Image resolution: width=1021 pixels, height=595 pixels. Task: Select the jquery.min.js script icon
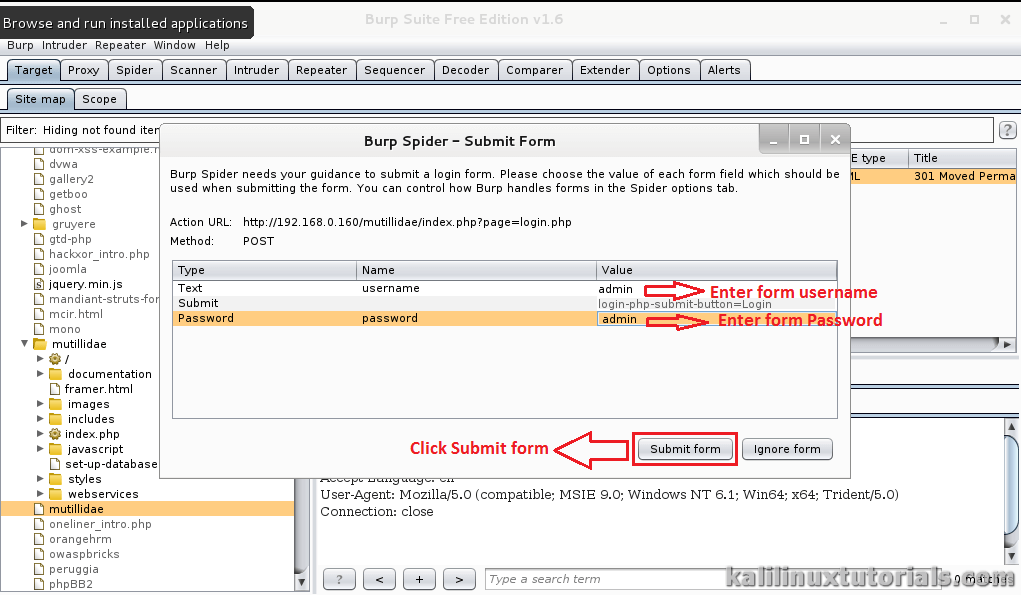click(38, 284)
